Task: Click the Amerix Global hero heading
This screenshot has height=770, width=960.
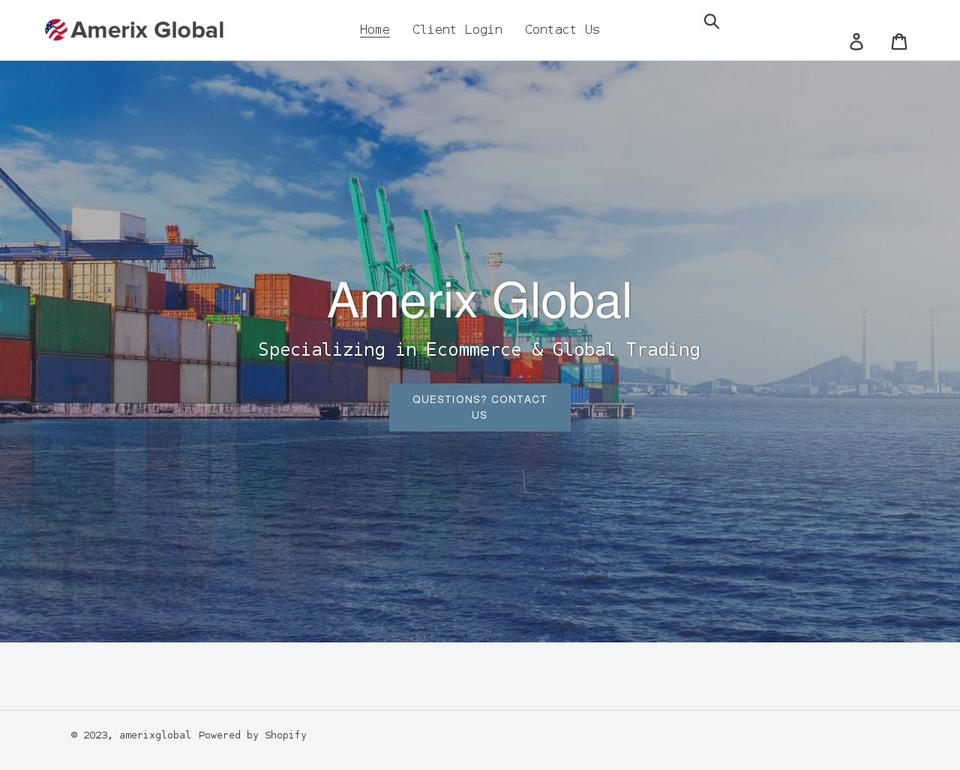Action: (x=479, y=300)
